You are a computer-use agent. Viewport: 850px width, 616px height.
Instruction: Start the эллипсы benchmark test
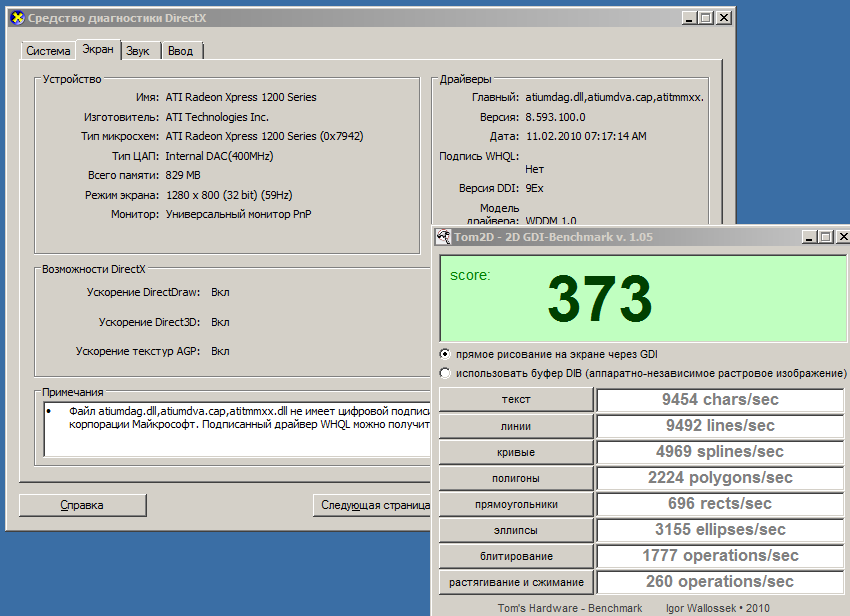click(x=516, y=530)
